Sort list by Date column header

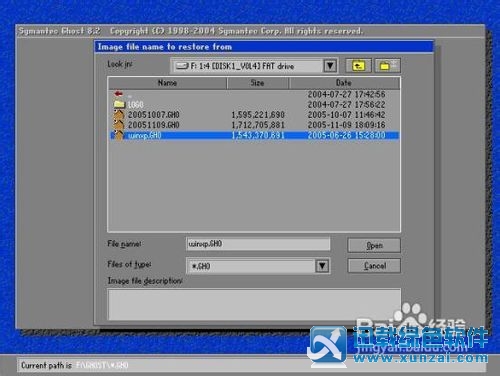[x=344, y=83]
